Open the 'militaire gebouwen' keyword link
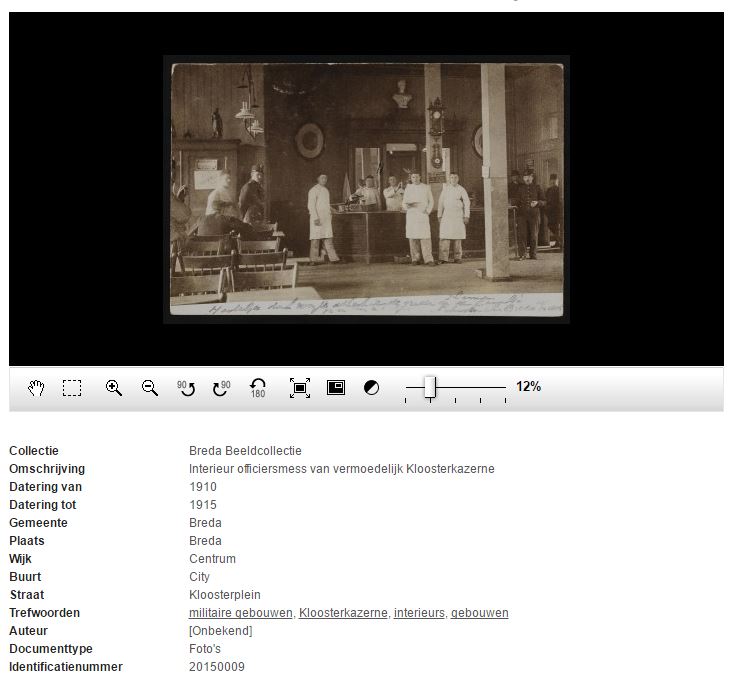The width and height of the screenshot is (734, 689). (x=240, y=613)
